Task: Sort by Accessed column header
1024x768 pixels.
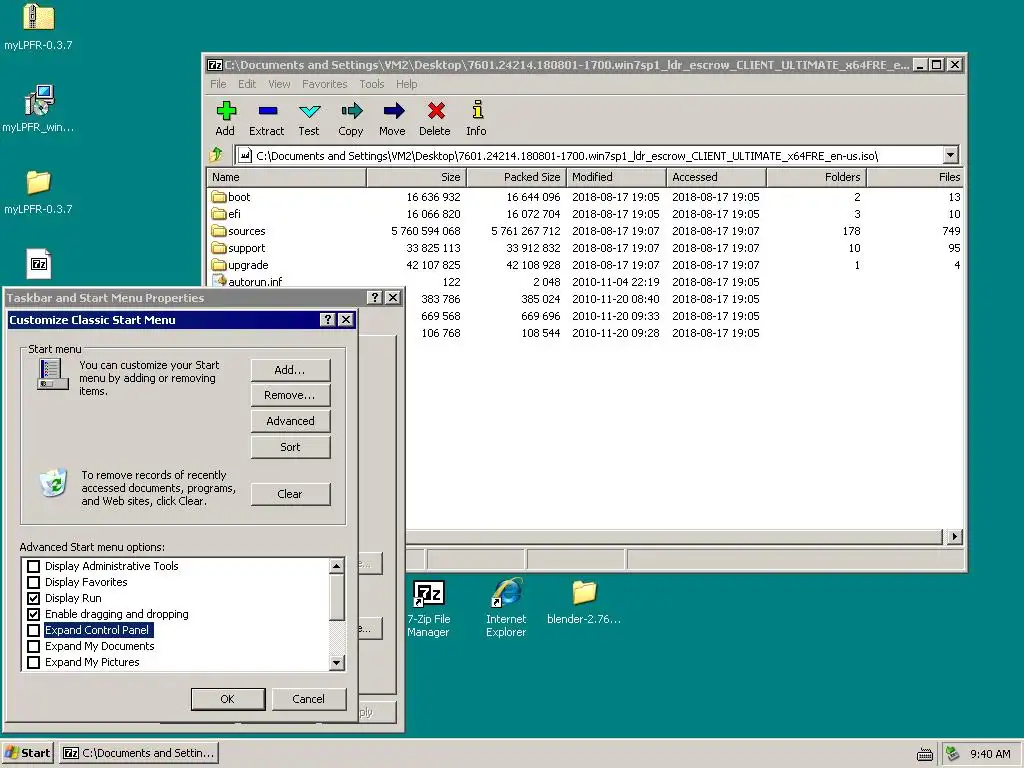Action: 716,177
